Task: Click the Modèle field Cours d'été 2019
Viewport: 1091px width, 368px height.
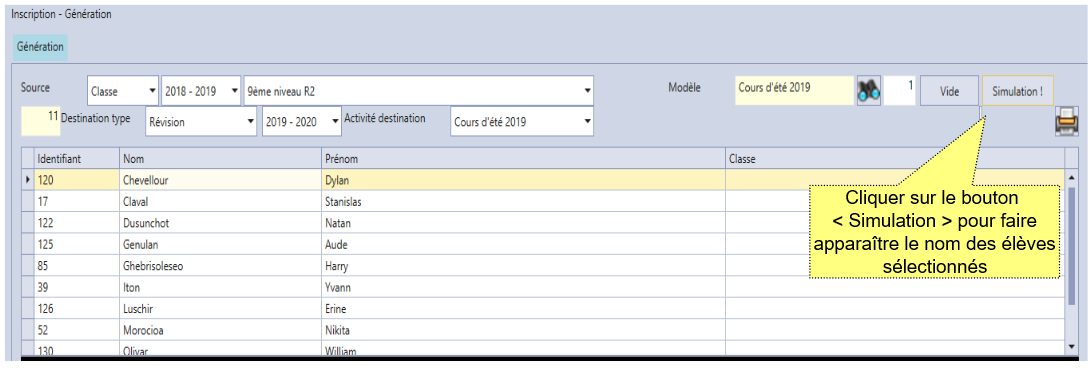Action: (x=795, y=90)
